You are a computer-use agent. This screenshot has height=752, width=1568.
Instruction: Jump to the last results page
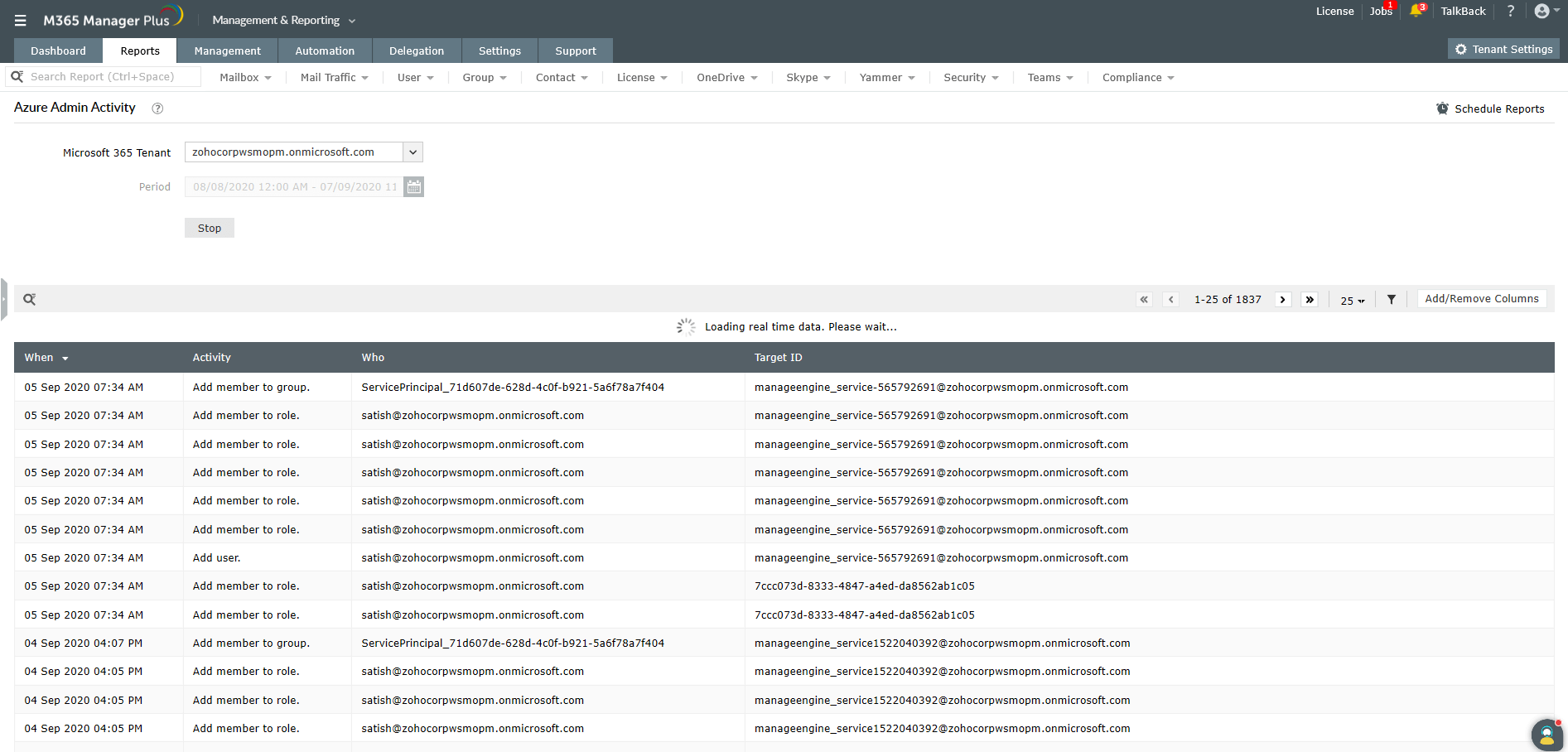pyautogui.click(x=1310, y=300)
